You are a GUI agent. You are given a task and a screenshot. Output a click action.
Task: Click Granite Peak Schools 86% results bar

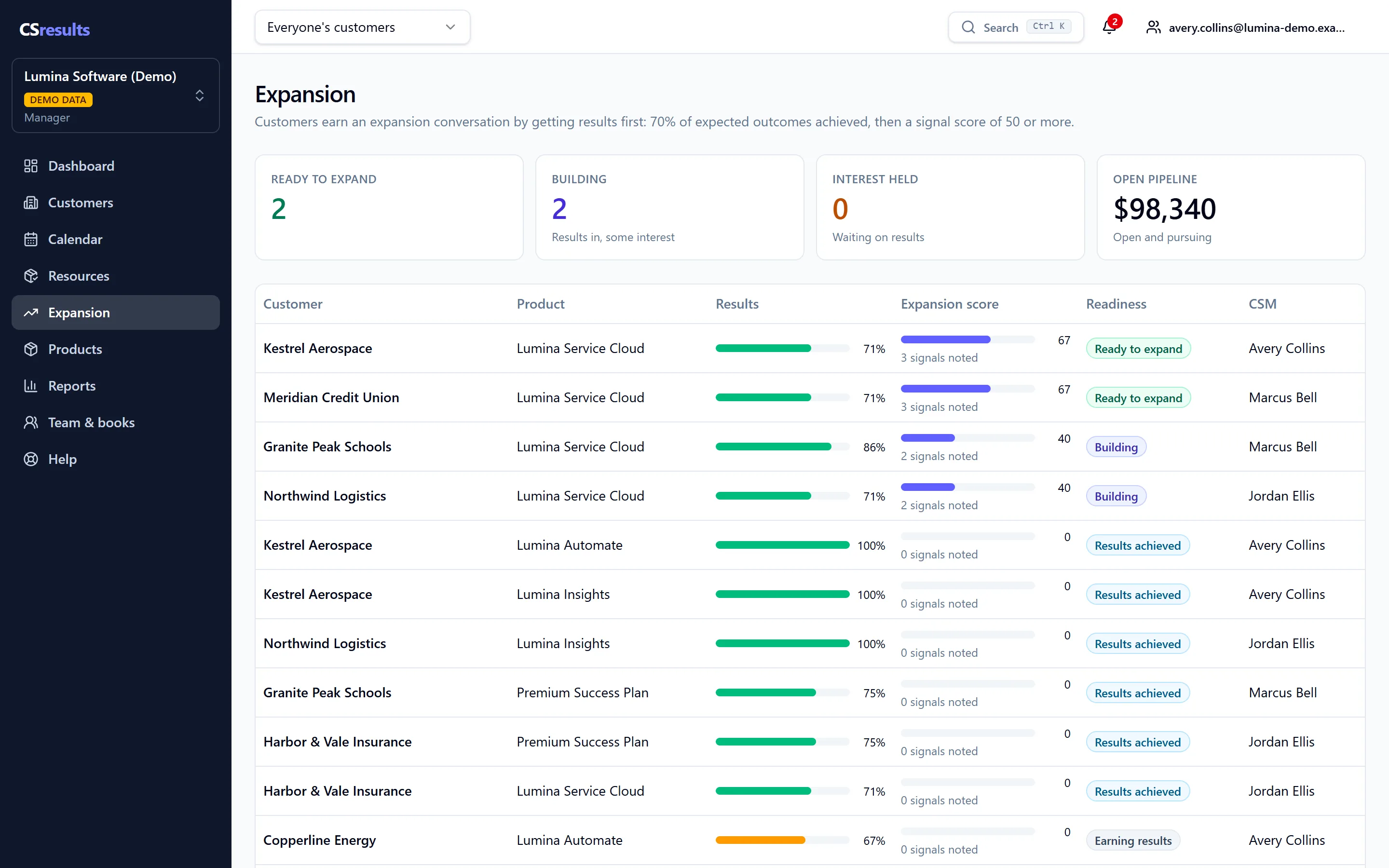click(782, 447)
